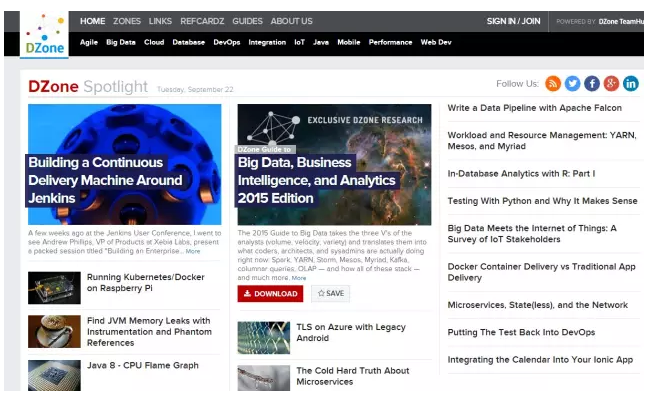
Task: Select the IoT zone
Action: click(x=299, y=42)
